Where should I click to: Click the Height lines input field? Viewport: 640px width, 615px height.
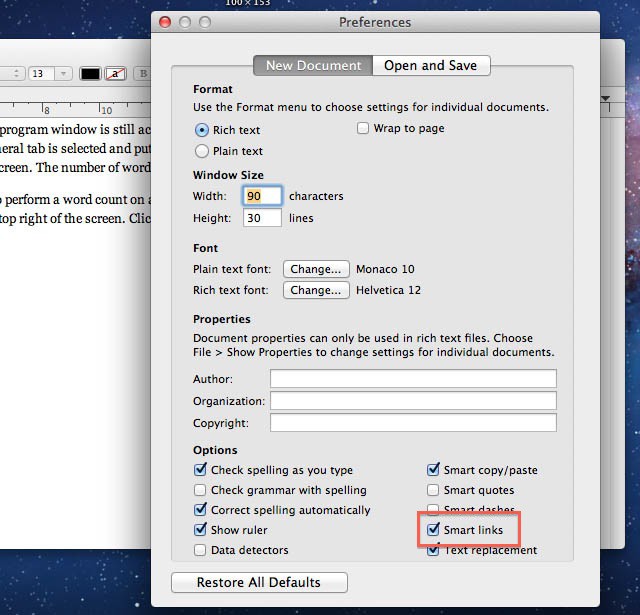point(262,218)
